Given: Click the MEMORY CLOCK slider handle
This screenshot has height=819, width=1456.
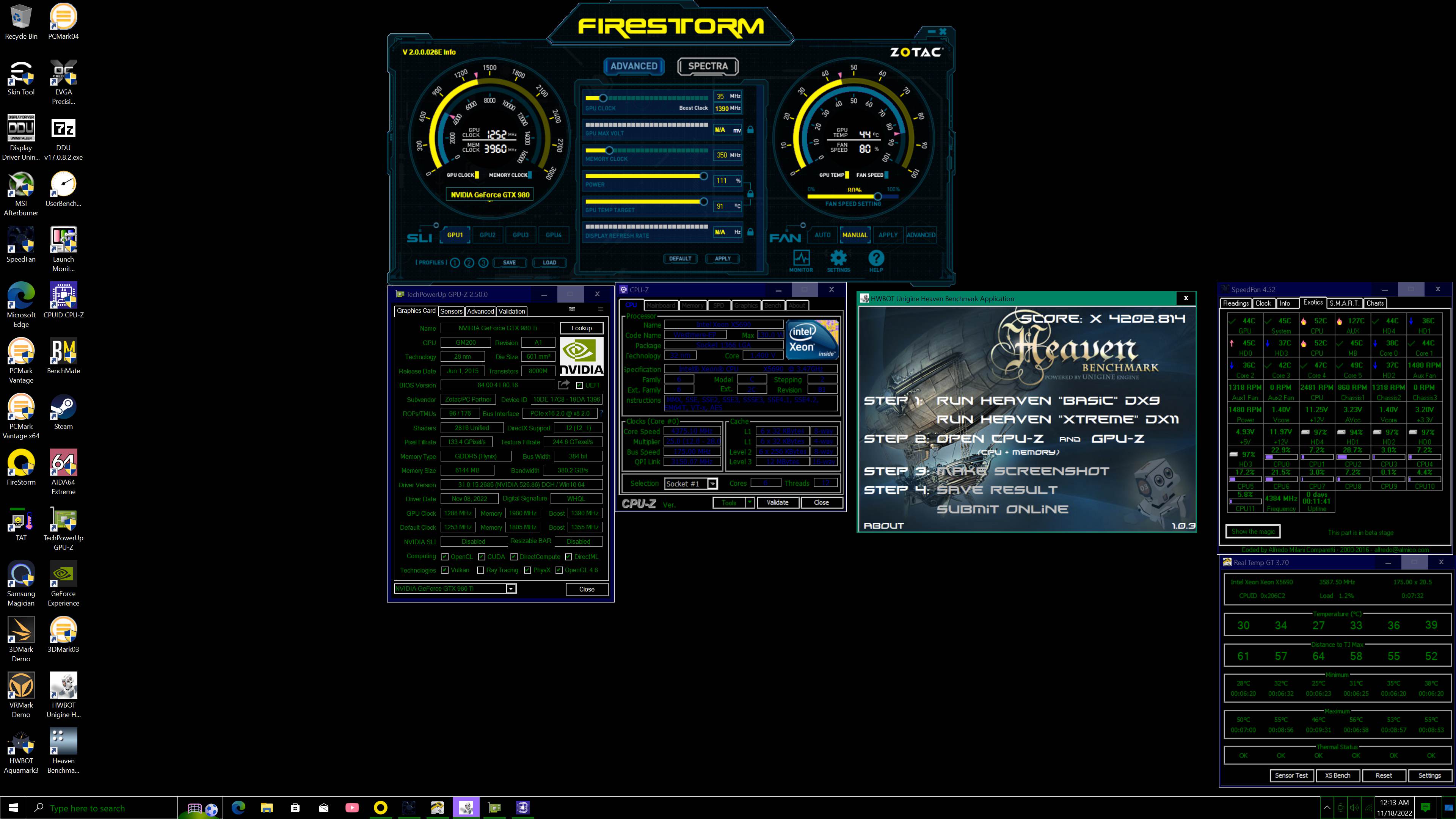Looking at the screenshot, I should (x=609, y=151).
